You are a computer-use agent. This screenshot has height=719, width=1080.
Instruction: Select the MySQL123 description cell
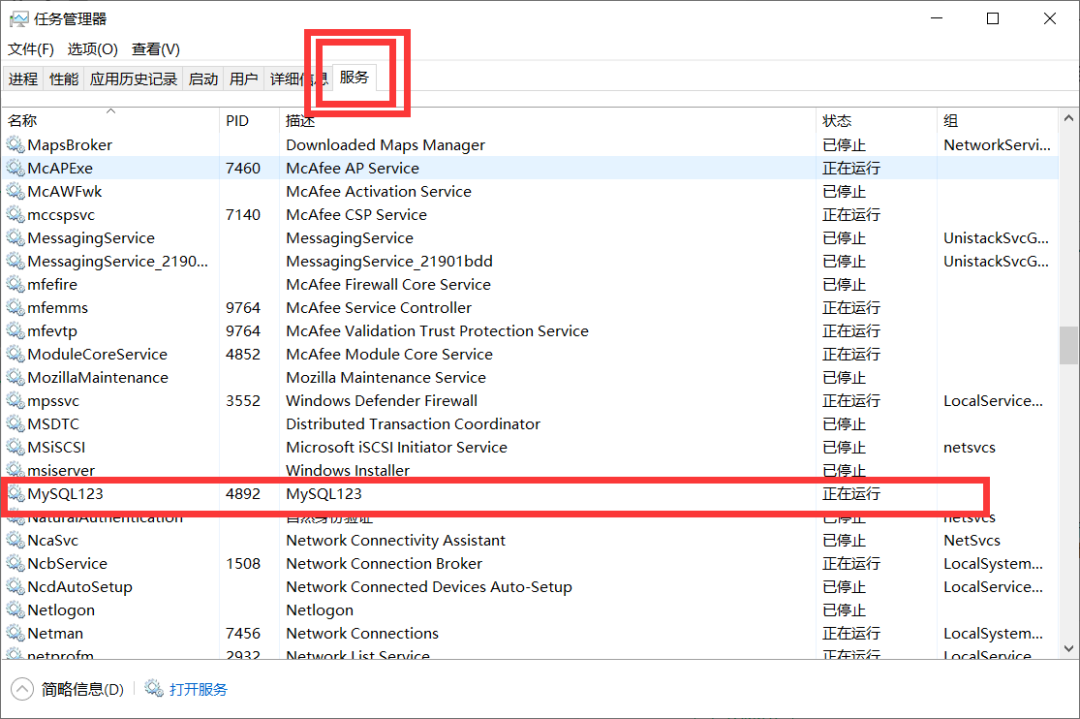pos(324,494)
